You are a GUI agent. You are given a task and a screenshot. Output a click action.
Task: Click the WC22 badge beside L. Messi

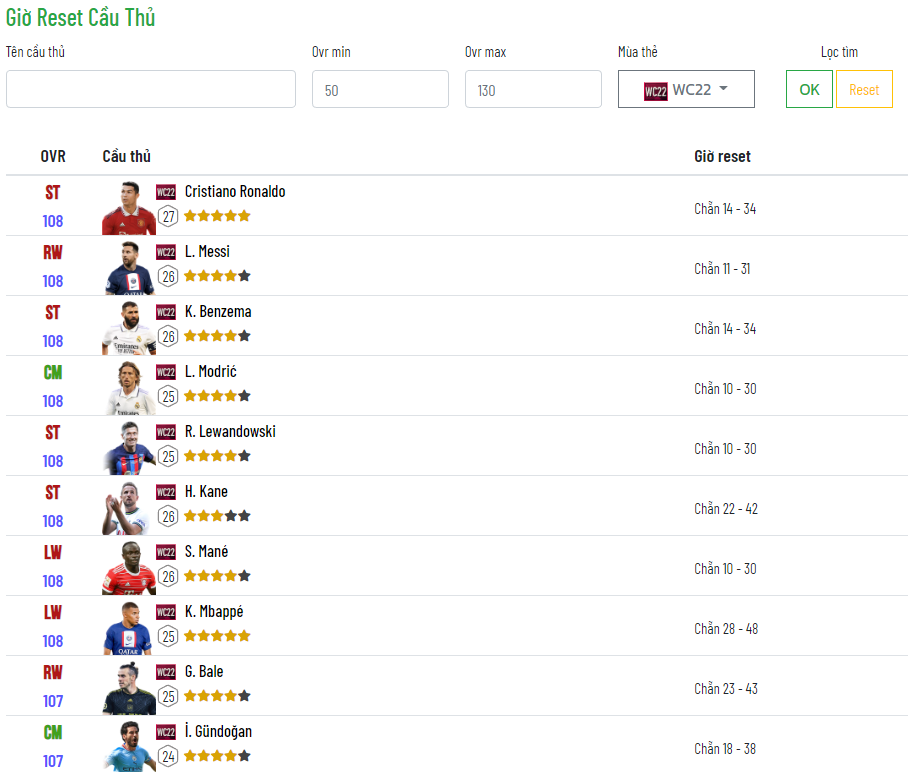pyautogui.click(x=166, y=252)
